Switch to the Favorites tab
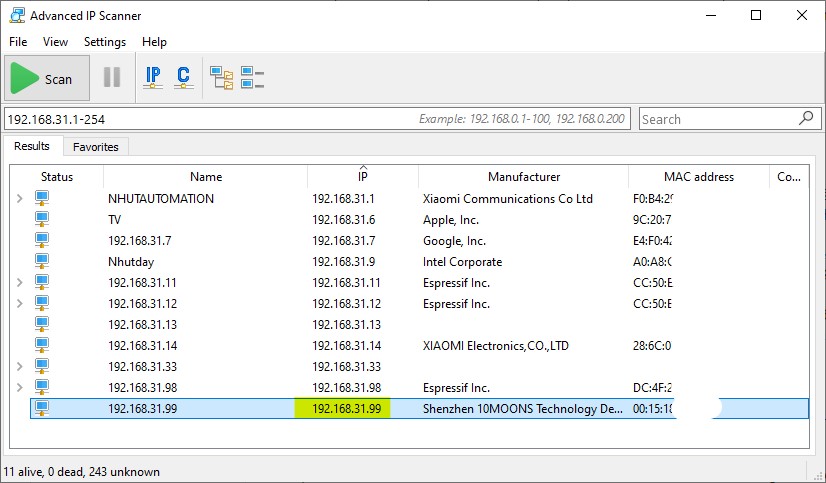 click(95, 147)
